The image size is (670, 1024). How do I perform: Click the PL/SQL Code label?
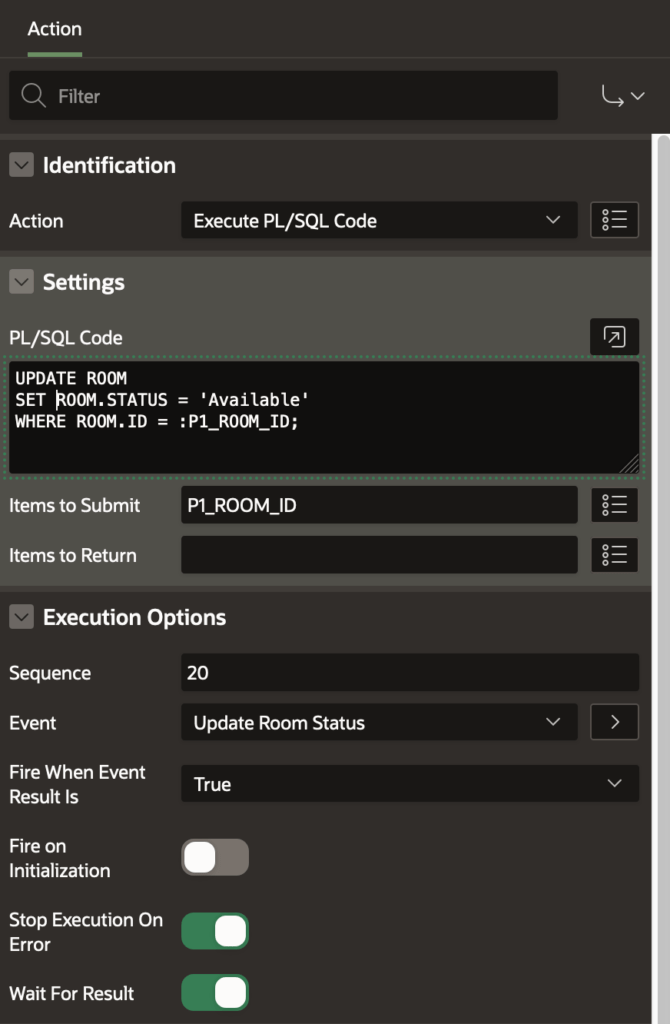pos(66,338)
